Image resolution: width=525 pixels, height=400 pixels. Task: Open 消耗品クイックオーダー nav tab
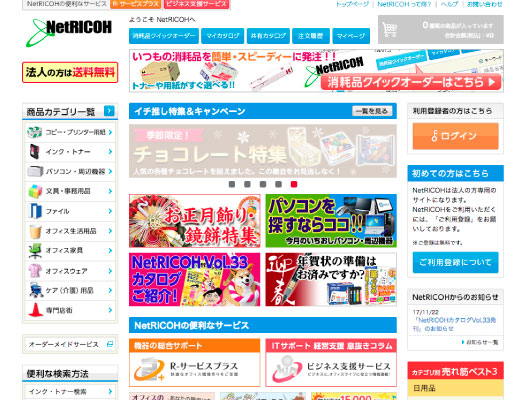pos(164,36)
